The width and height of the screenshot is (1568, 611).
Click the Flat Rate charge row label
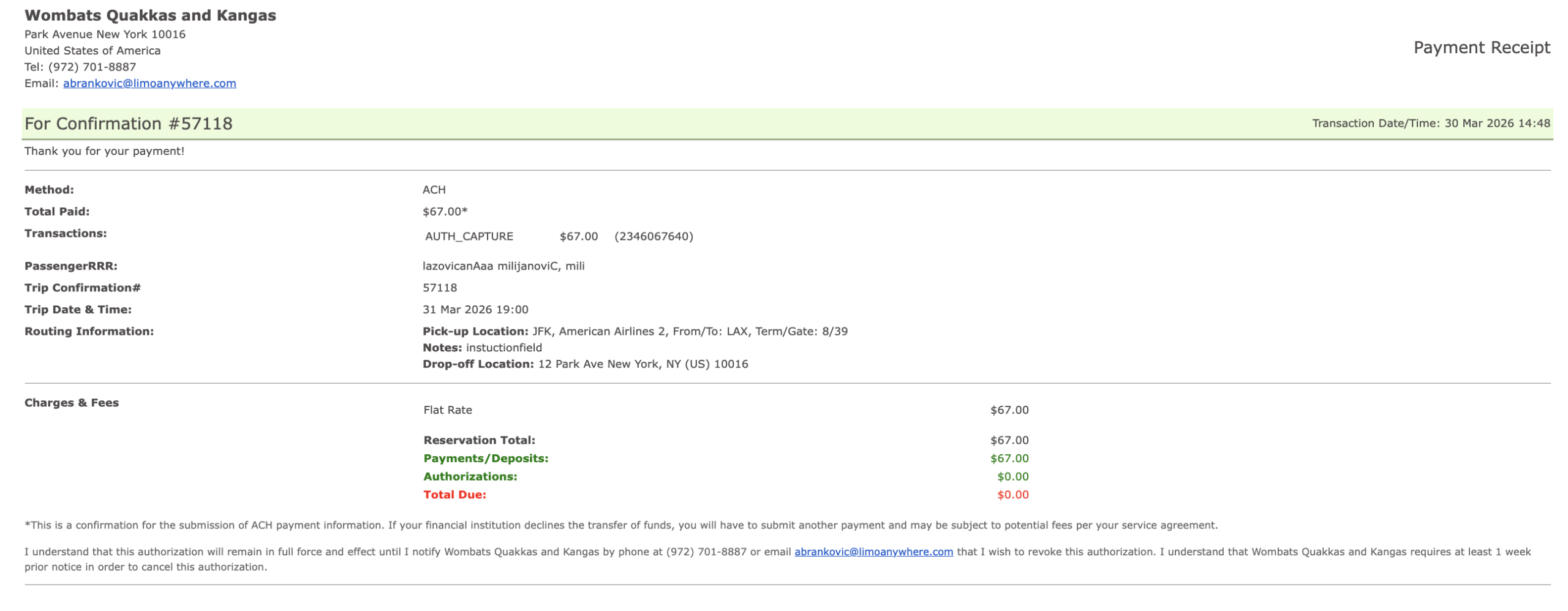447,410
